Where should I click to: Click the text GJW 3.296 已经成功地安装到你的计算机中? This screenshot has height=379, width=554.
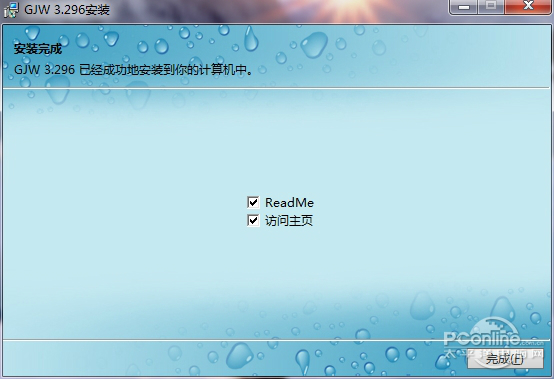[x=134, y=70]
